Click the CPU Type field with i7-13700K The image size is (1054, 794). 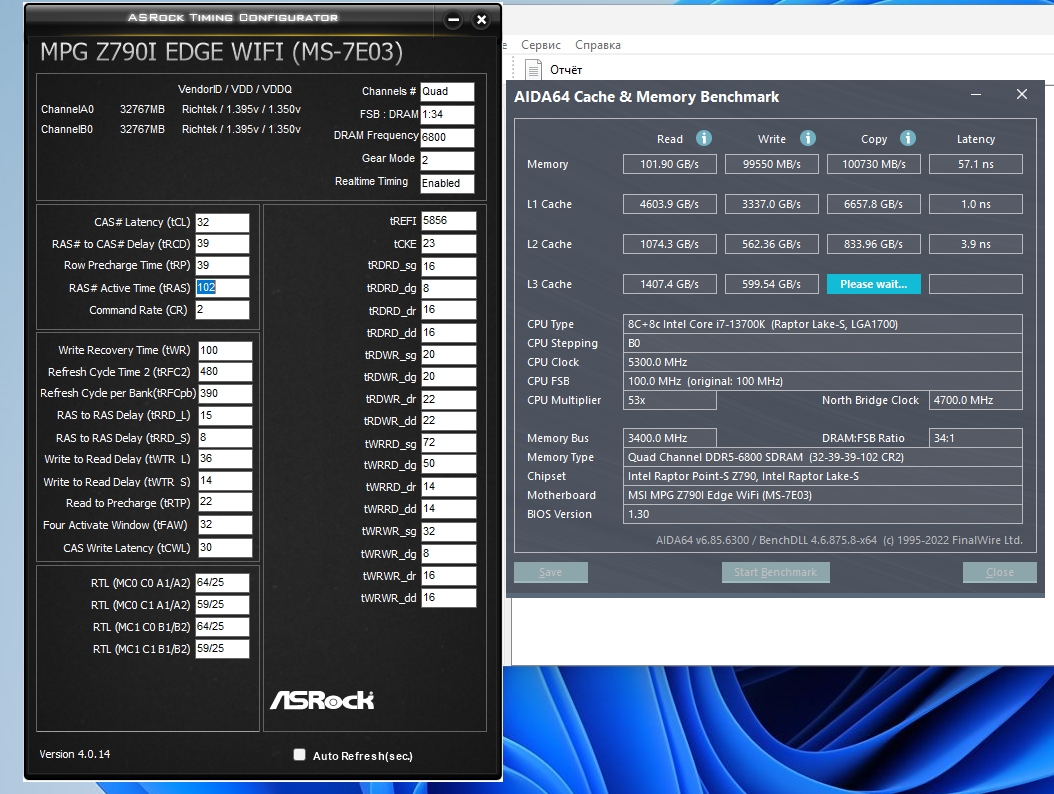tap(823, 324)
